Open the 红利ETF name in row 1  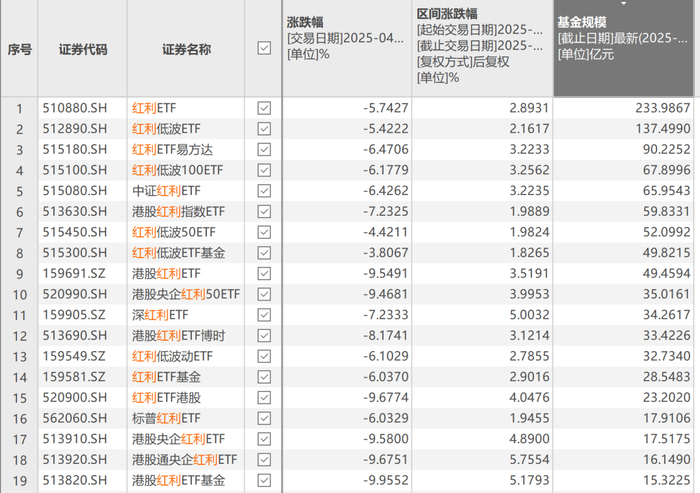pyautogui.click(x=154, y=108)
